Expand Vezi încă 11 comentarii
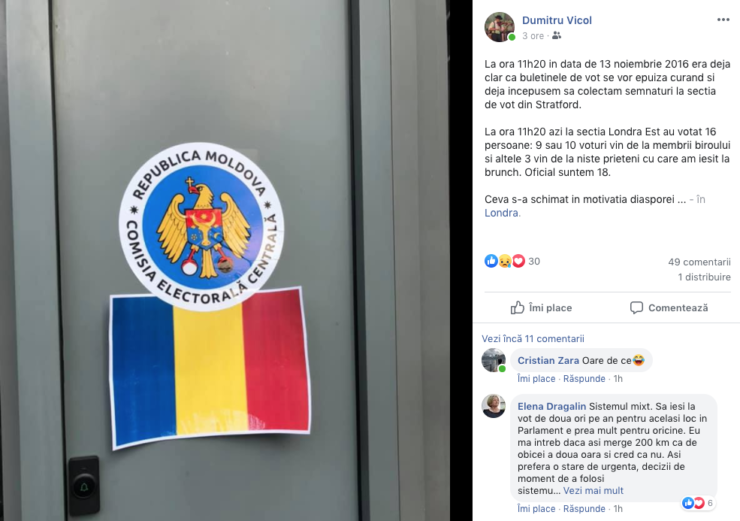This screenshot has height=521, width=740. tap(533, 338)
